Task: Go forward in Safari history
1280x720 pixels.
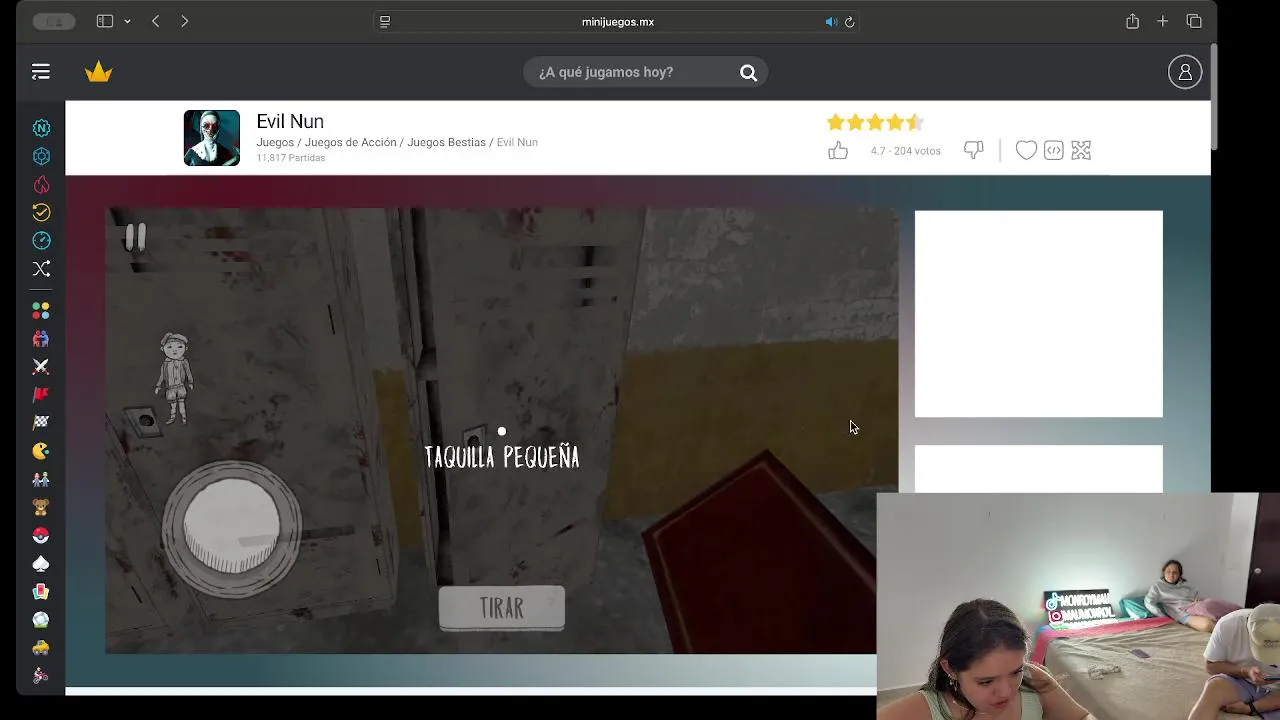Action: [x=184, y=21]
